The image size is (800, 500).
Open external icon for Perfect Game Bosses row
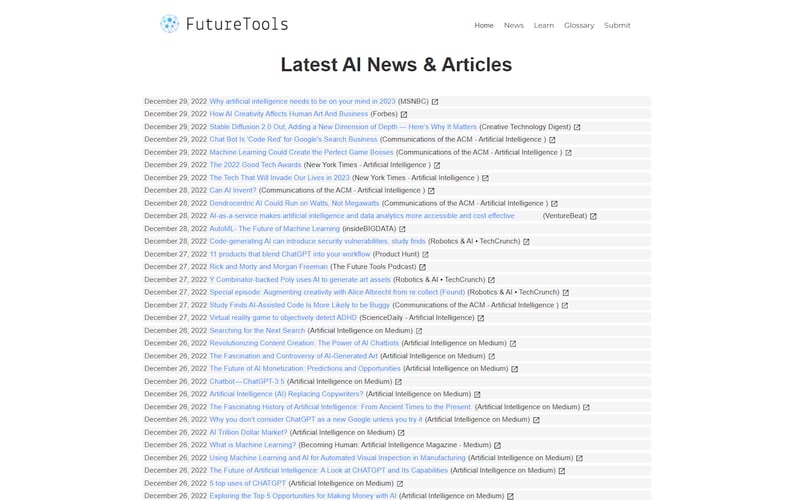click(x=568, y=153)
